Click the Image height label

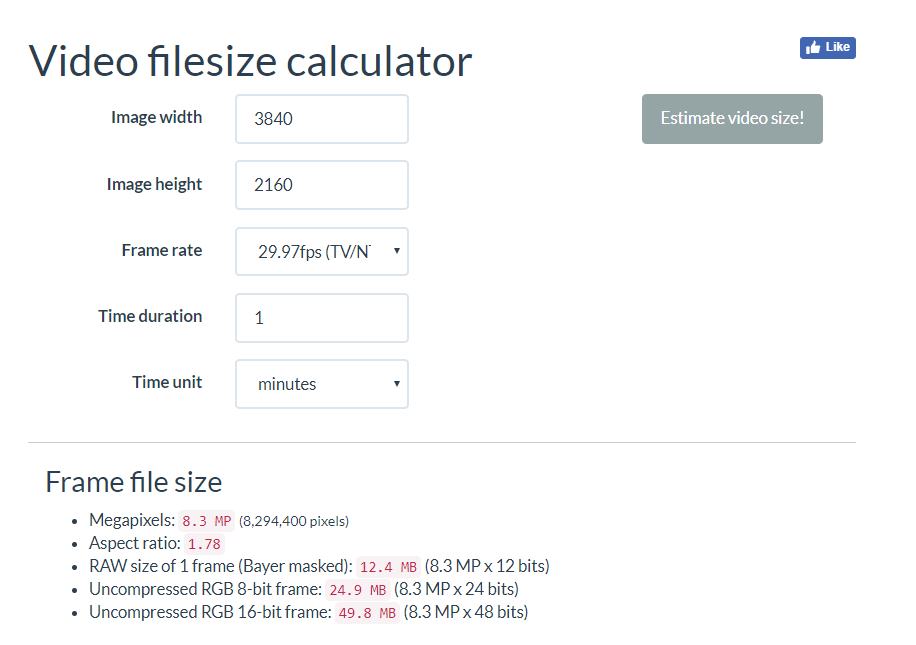(x=154, y=184)
